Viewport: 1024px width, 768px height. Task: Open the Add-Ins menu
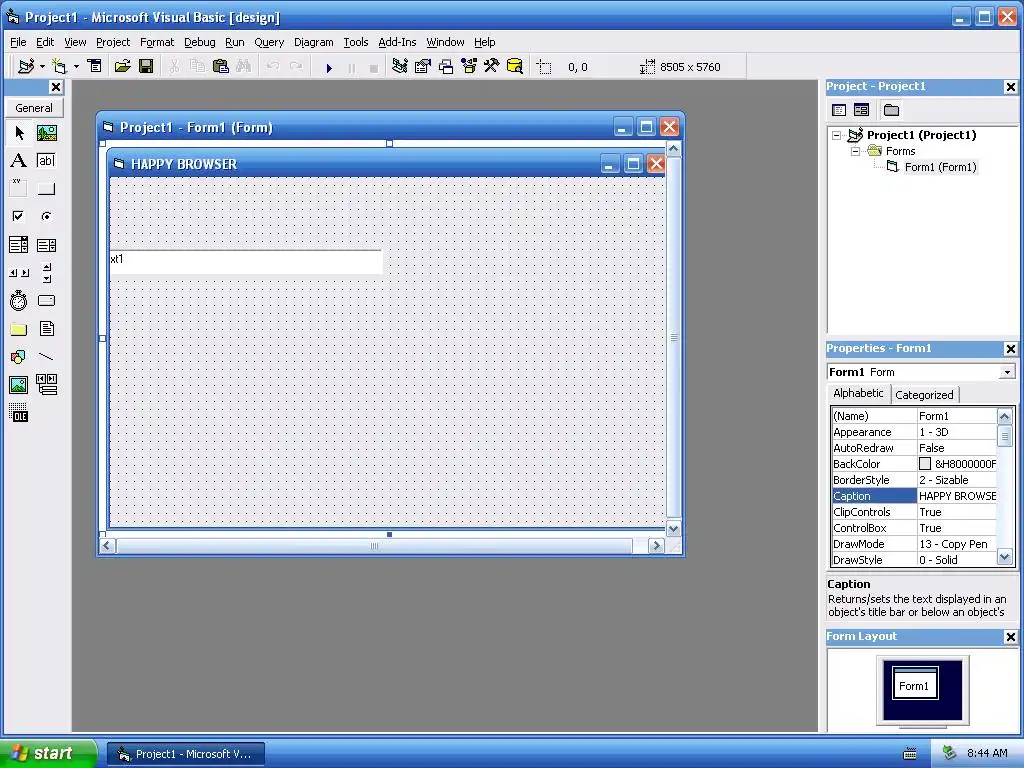coord(397,42)
